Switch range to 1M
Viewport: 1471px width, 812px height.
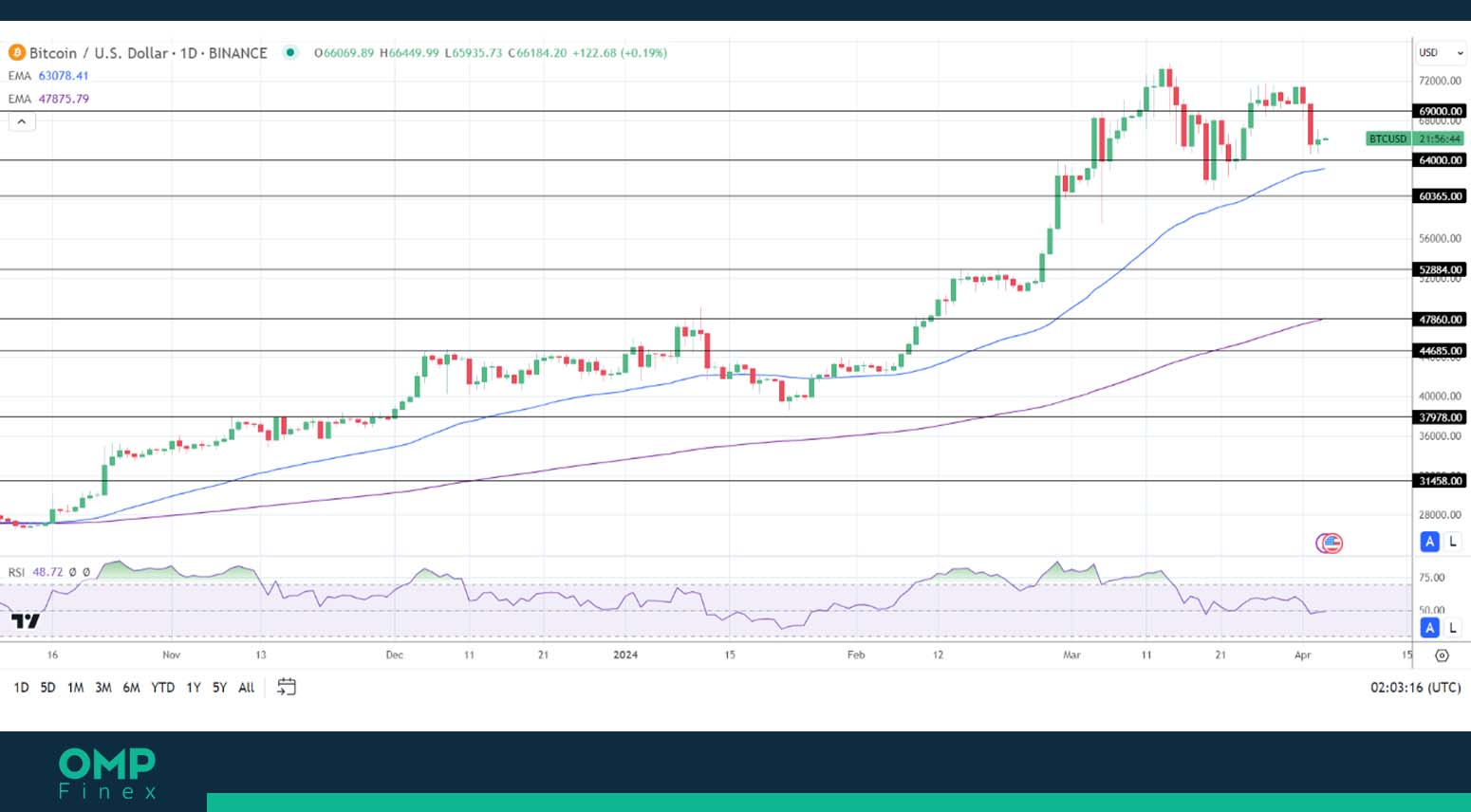point(75,688)
